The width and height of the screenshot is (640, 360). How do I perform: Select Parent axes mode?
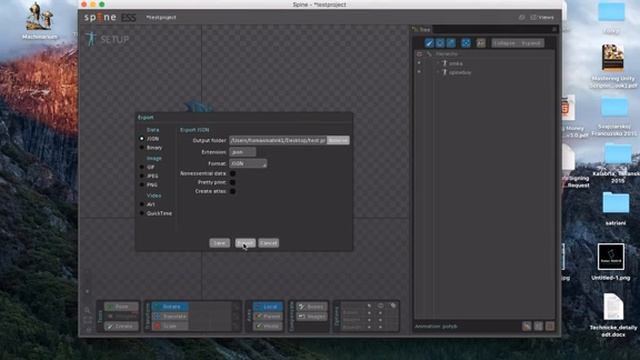tap(267, 316)
